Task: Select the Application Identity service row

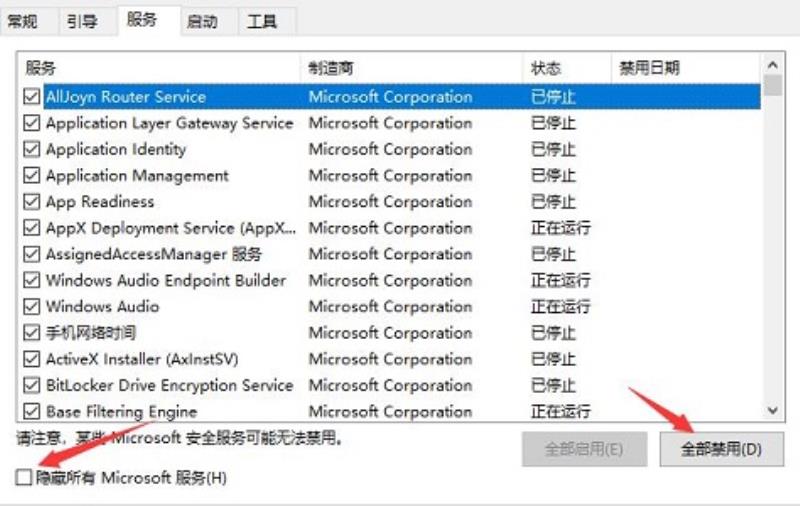Action: (392, 149)
